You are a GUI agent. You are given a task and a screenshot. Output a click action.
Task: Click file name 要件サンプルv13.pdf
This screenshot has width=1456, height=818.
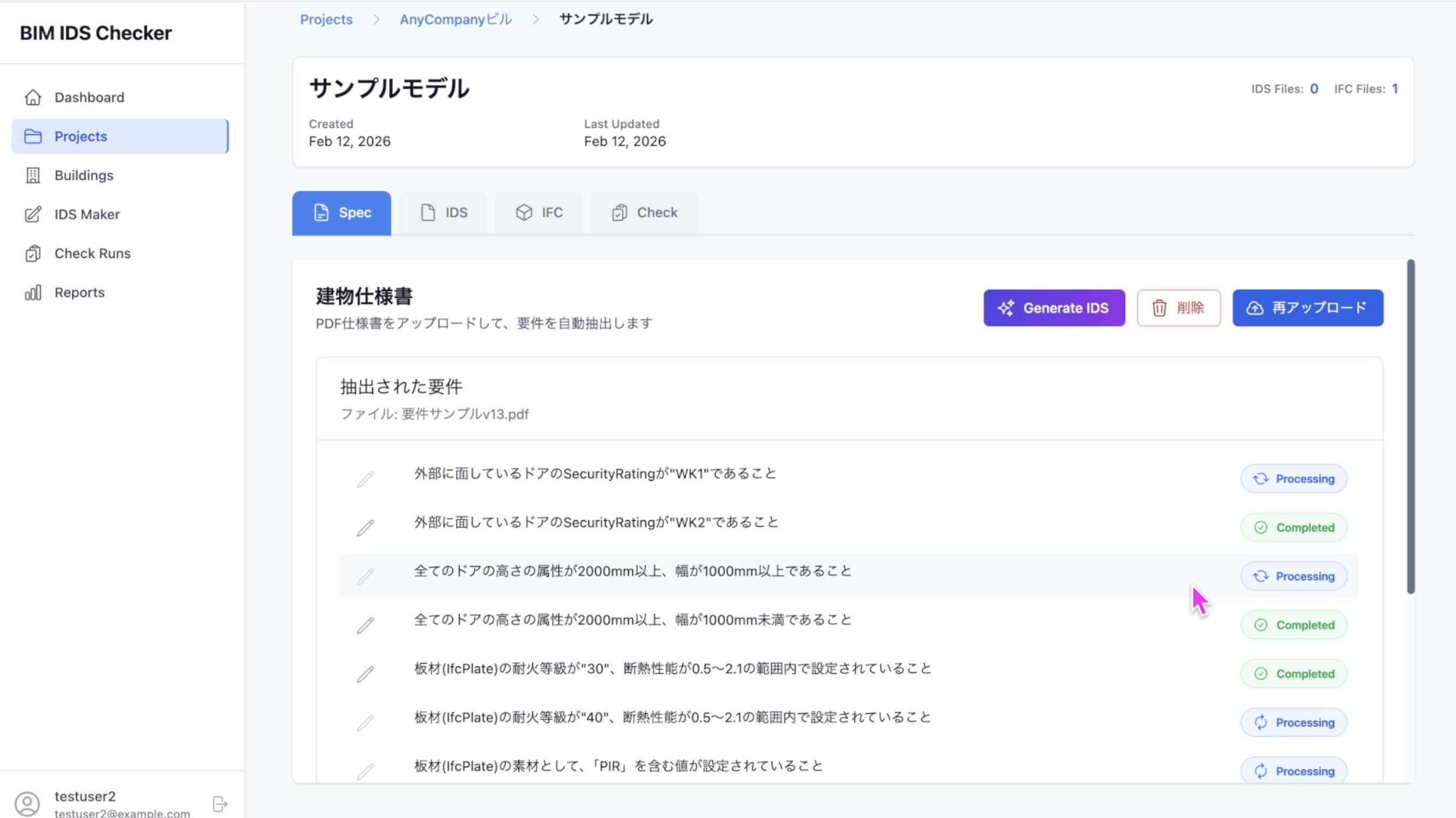coord(465,414)
